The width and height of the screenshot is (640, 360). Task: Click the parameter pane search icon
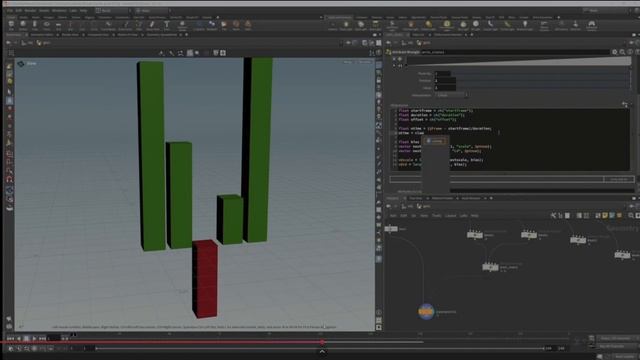[622, 52]
